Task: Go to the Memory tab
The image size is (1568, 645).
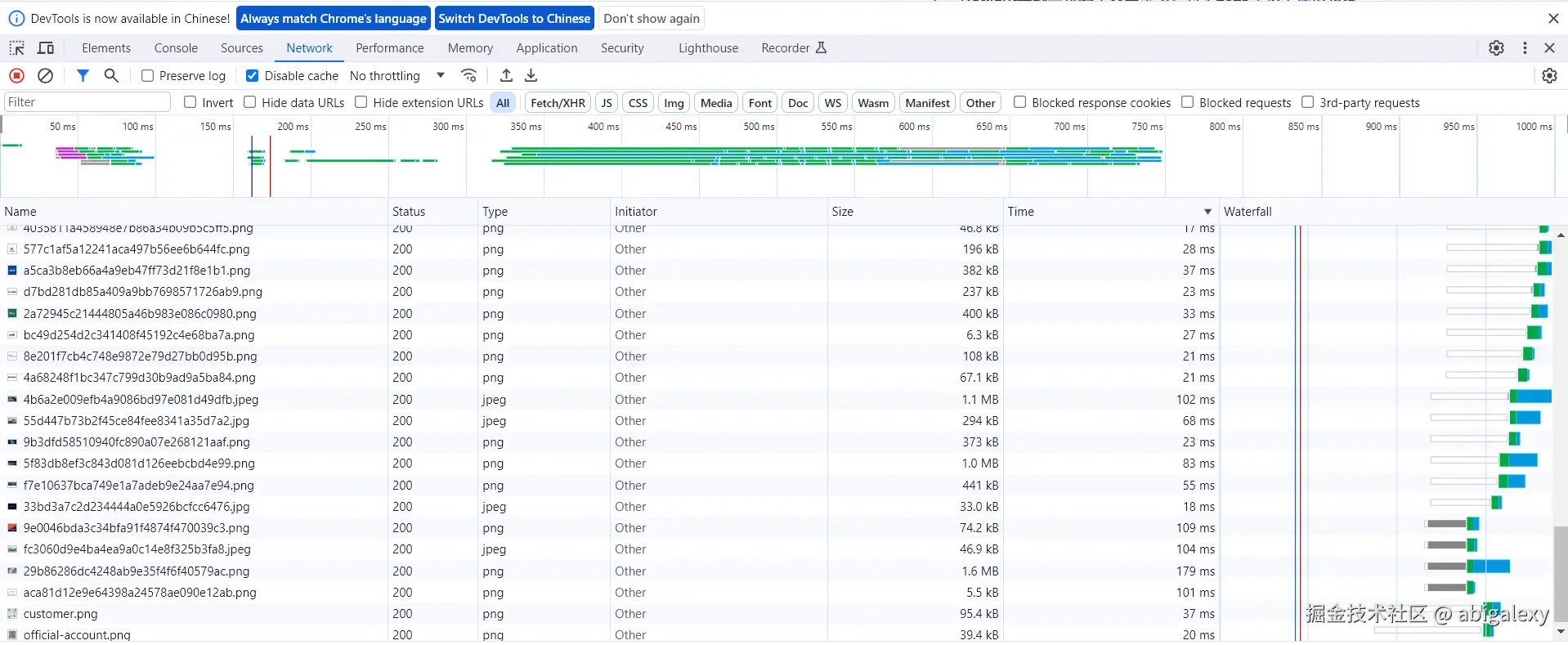Action: coord(470,48)
